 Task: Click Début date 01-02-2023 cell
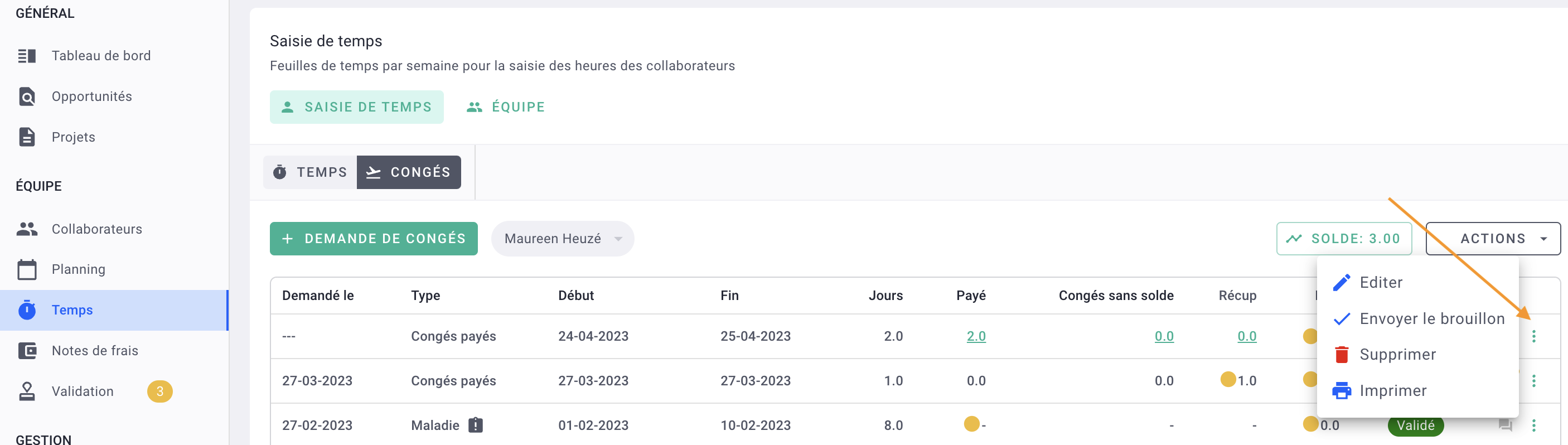point(593,425)
